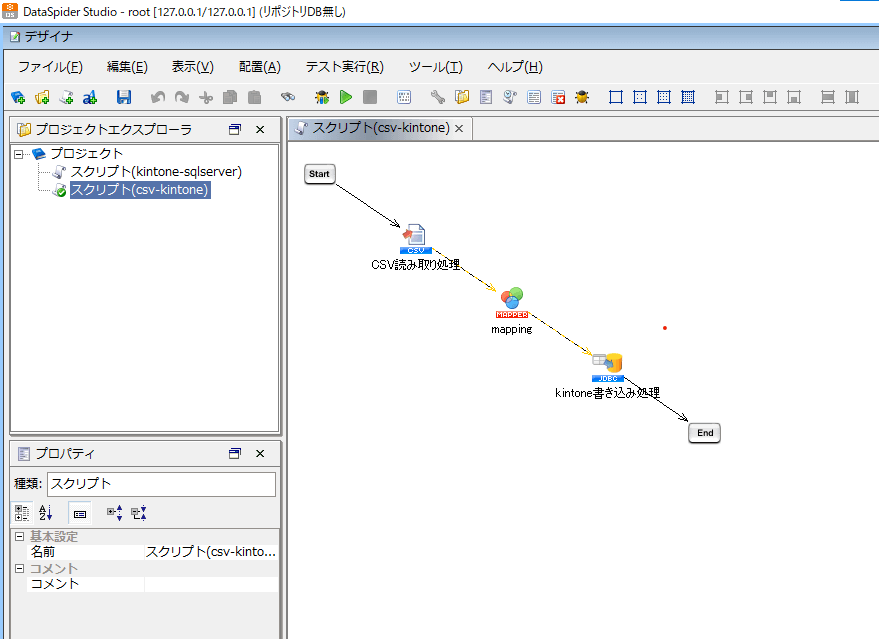Collapse the コメント property group

point(20,568)
